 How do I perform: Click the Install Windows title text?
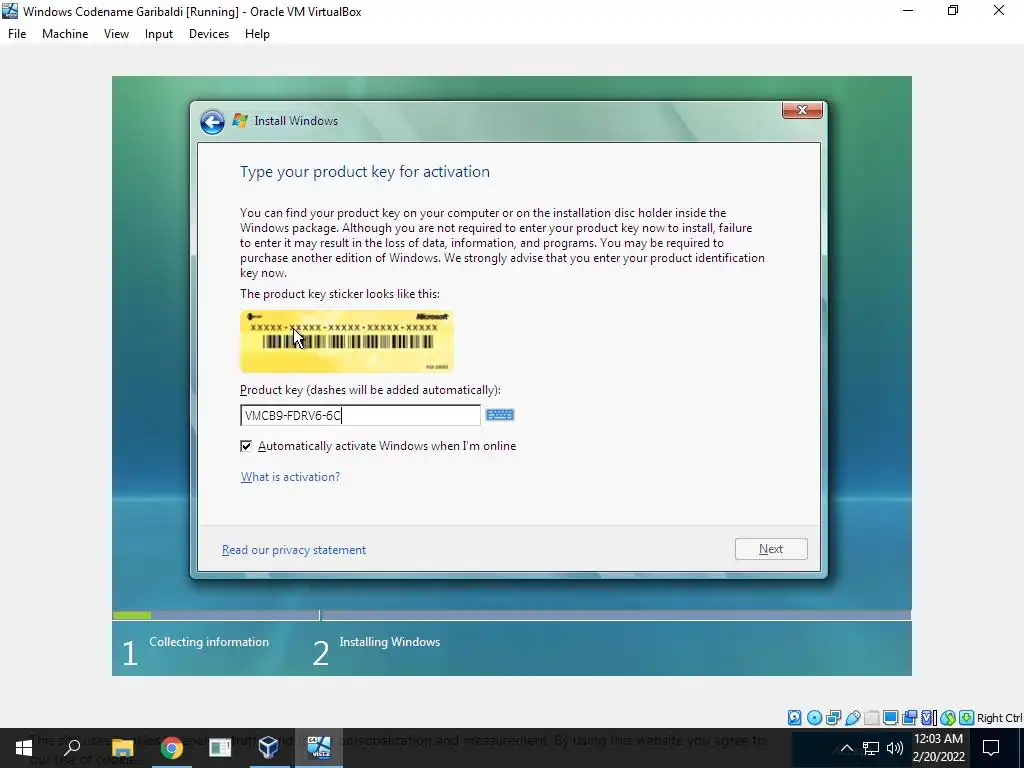[x=296, y=121]
